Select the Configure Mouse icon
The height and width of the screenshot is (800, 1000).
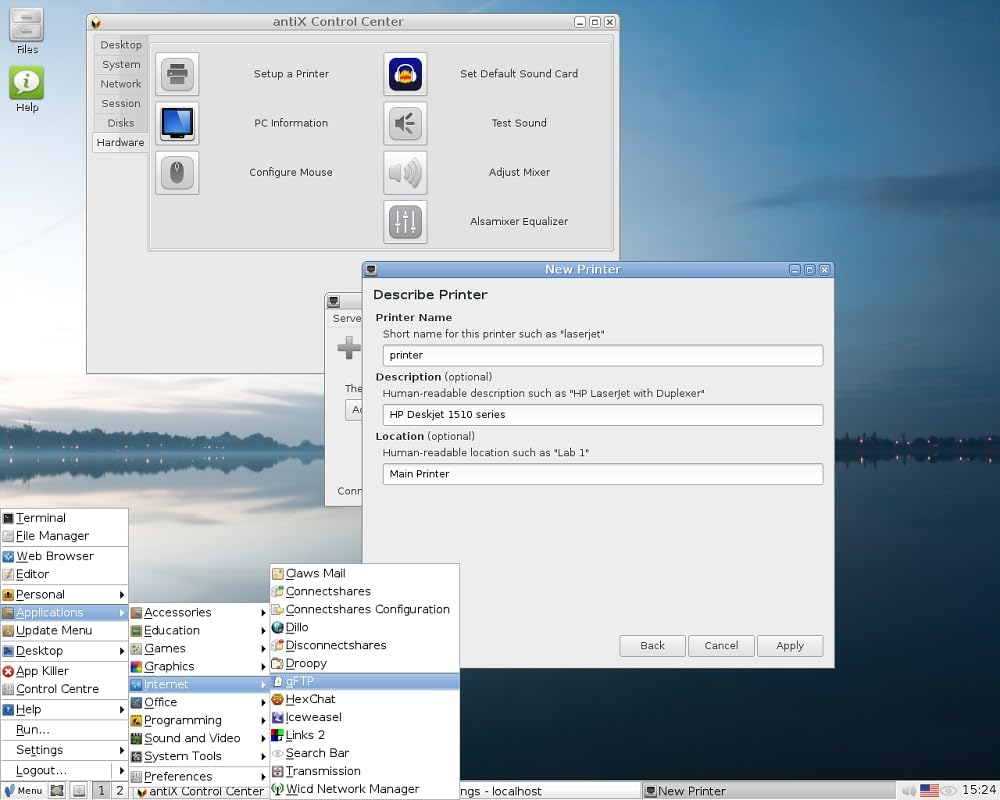(177, 173)
